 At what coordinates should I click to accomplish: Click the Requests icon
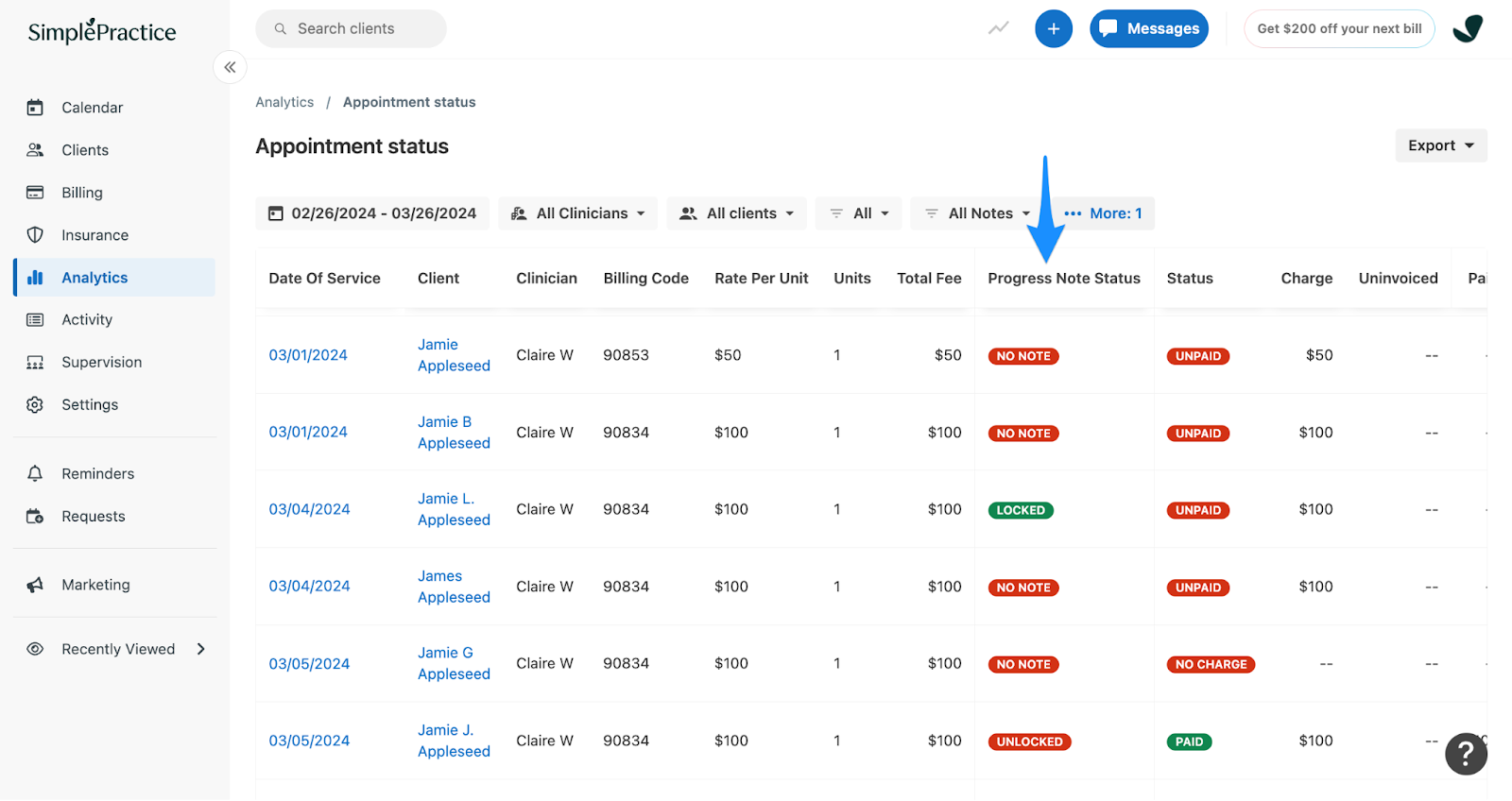[x=35, y=517]
